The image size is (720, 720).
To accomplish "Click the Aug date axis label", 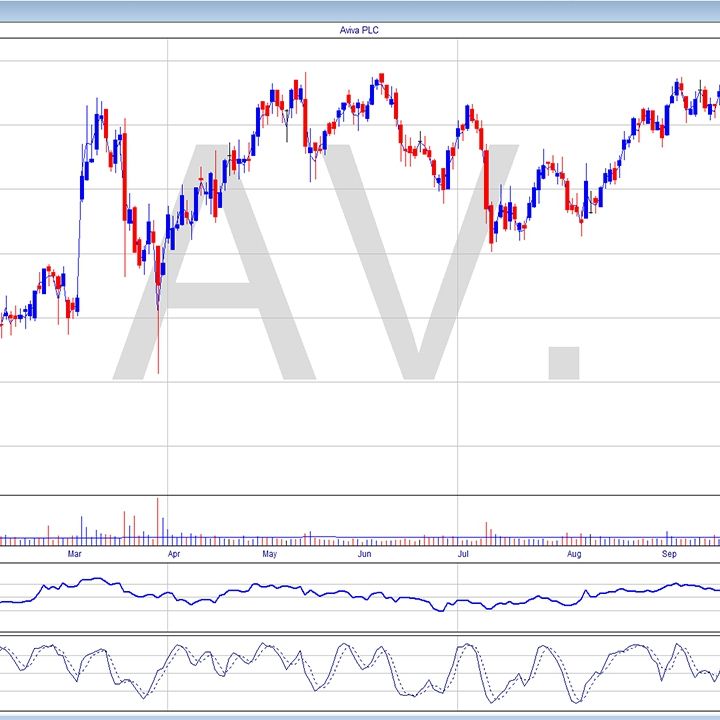I will (573, 552).
